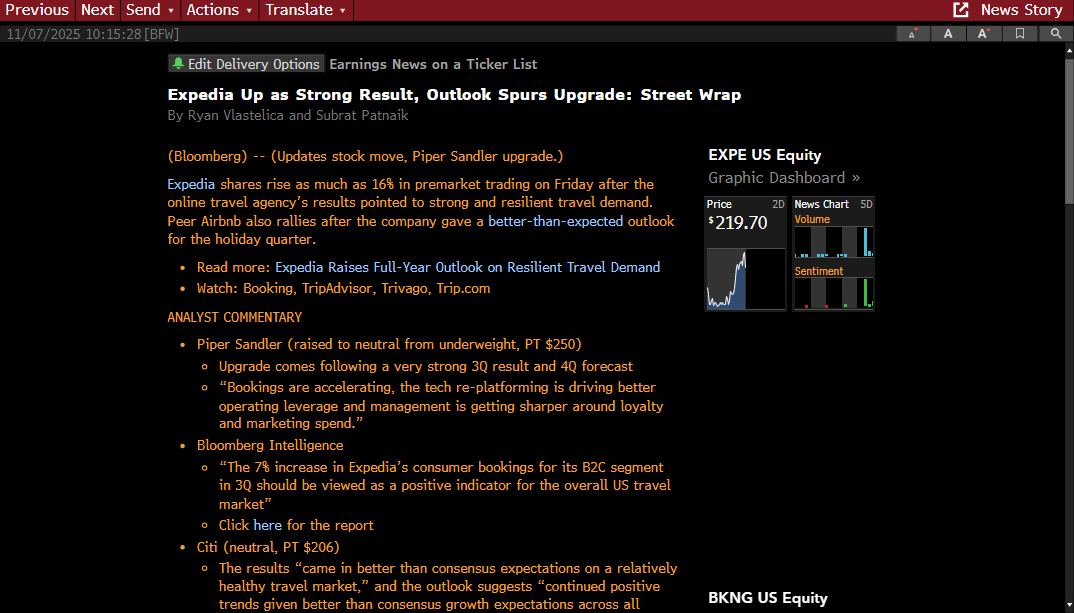This screenshot has height=613, width=1074.
Task: Click the EXPE US Equity heading
Action: click(764, 155)
